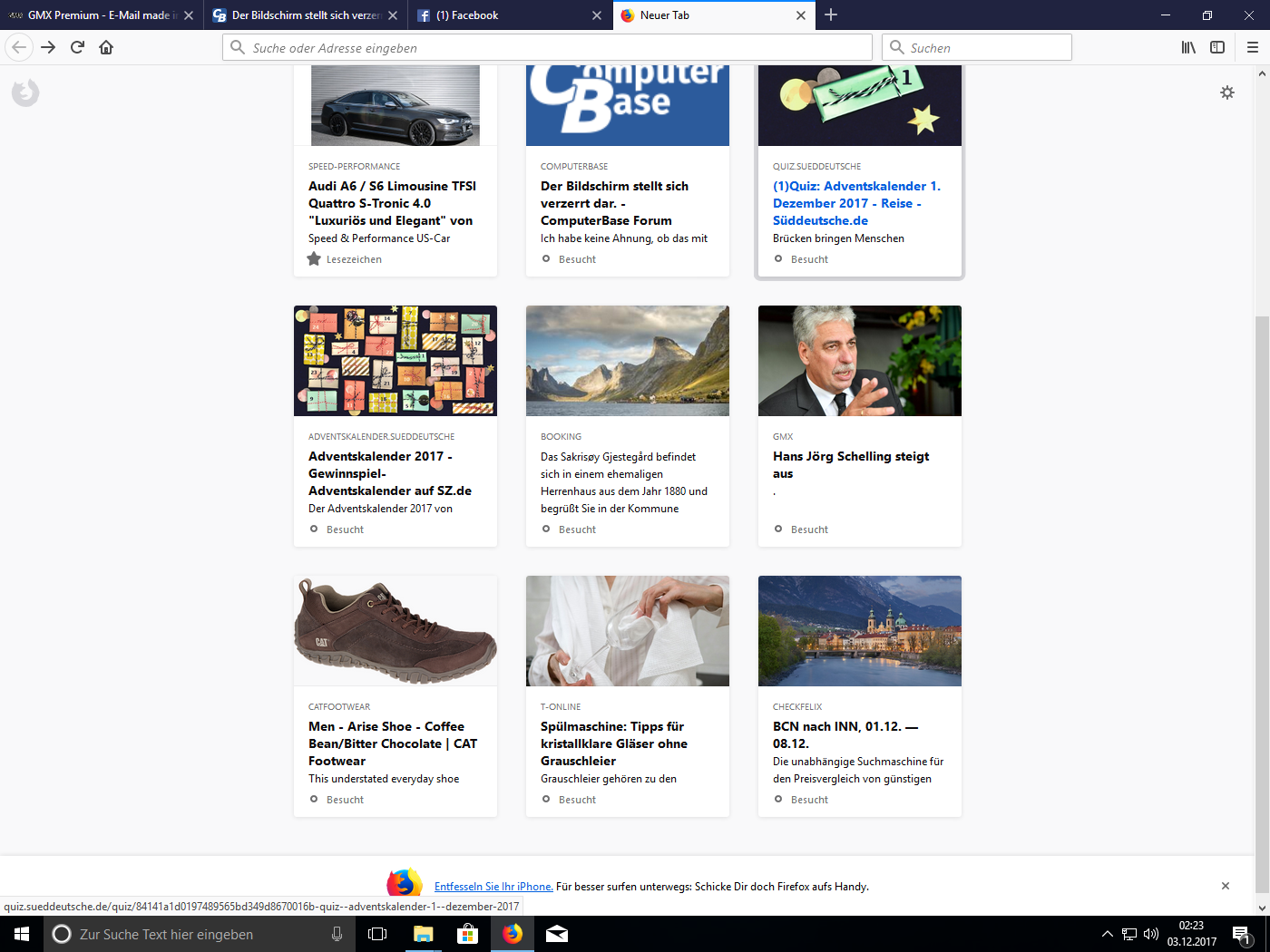Click the vertical scrollbar thumb
1270x952 pixels.
(1262, 606)
